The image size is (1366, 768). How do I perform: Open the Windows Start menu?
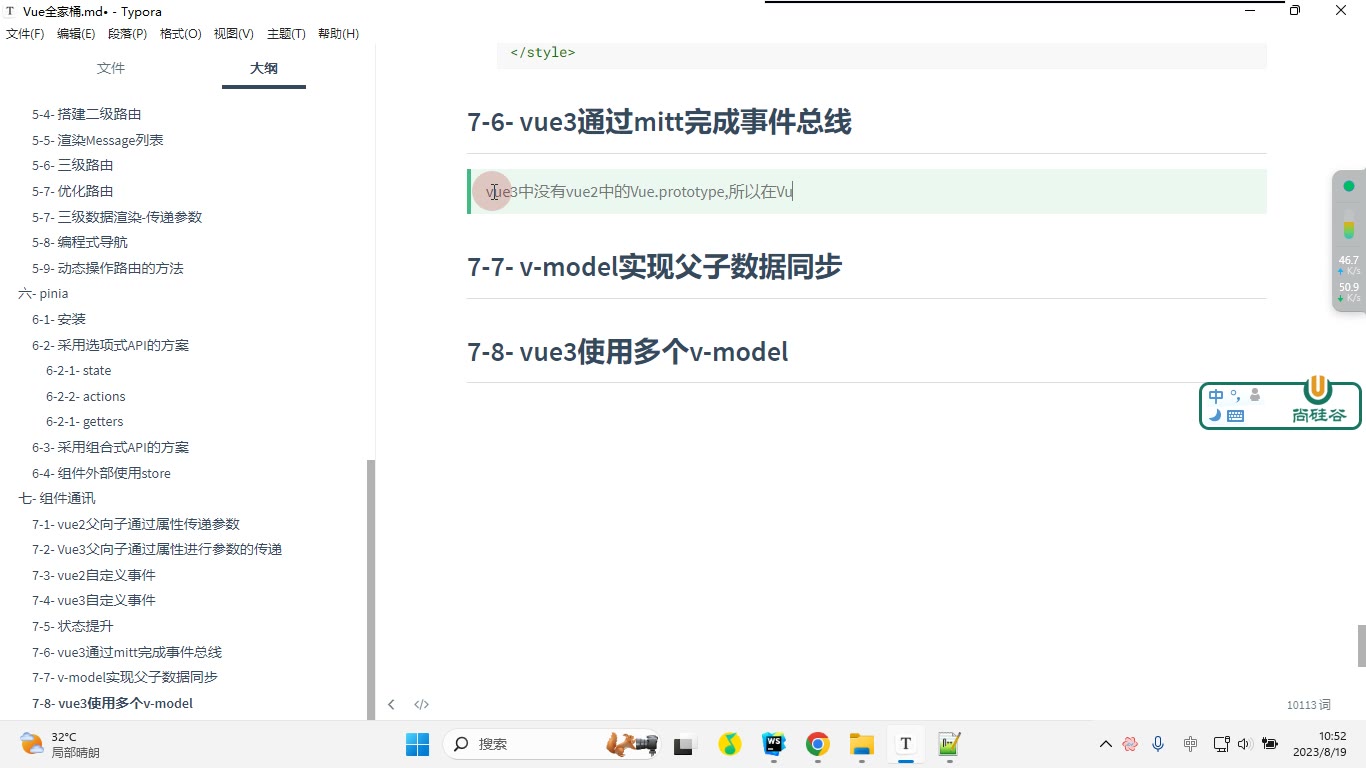(x=417, y=744)
